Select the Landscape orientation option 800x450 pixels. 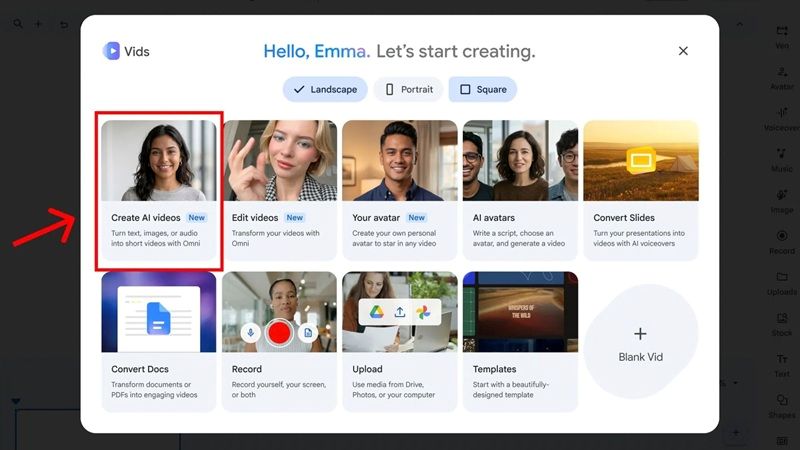(x=326, y=89)
